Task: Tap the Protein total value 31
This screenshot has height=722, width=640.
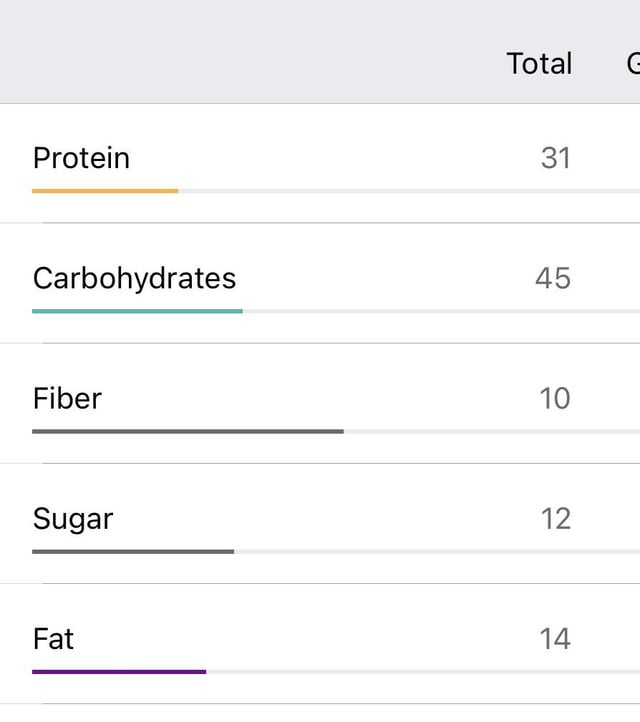Action: pos(556,158)
